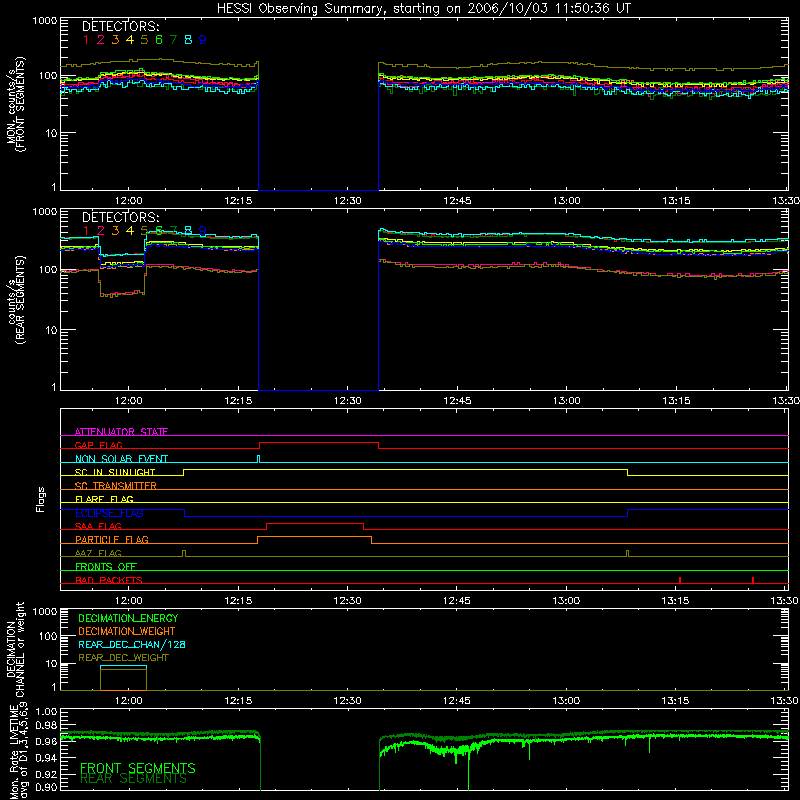The width and height of the screenshot is (800, 800).
Task: Click the BAD_PACKETS flag label
Action: click(109, 580)
